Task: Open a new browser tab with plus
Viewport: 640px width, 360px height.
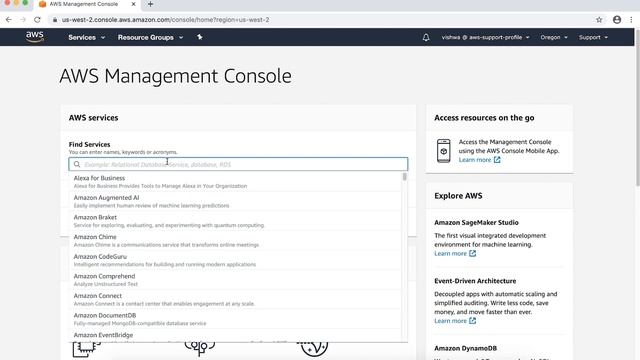Action: pyautogui.click(x=150, y=4)
